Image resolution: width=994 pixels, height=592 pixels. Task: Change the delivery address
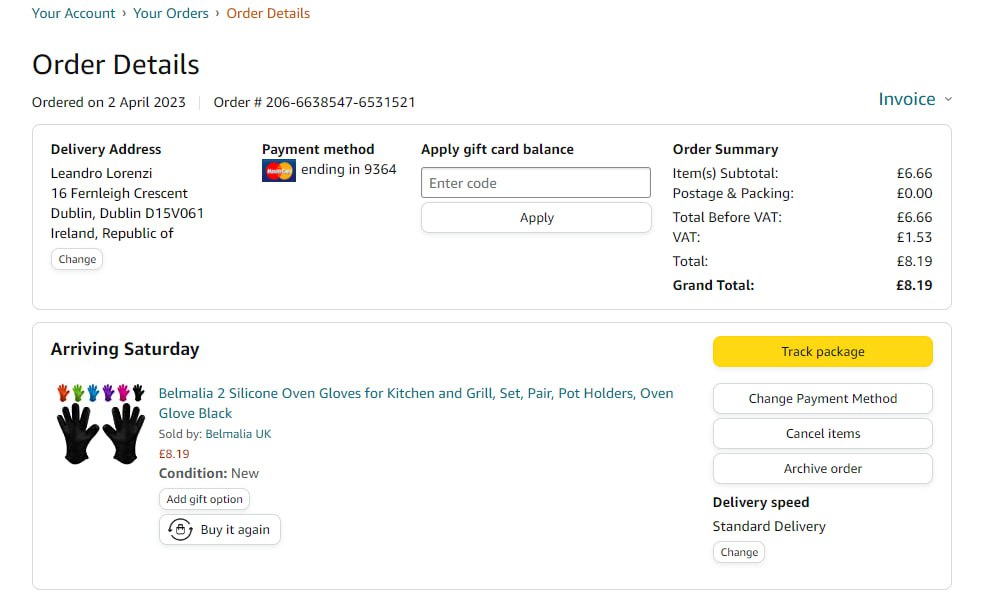[77, 259]
